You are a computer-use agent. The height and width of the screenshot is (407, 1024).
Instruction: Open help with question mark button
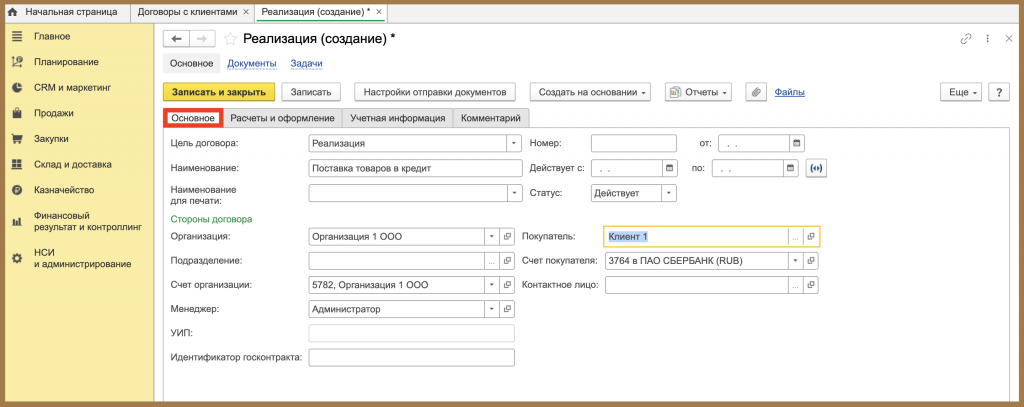tap(999, 93)
